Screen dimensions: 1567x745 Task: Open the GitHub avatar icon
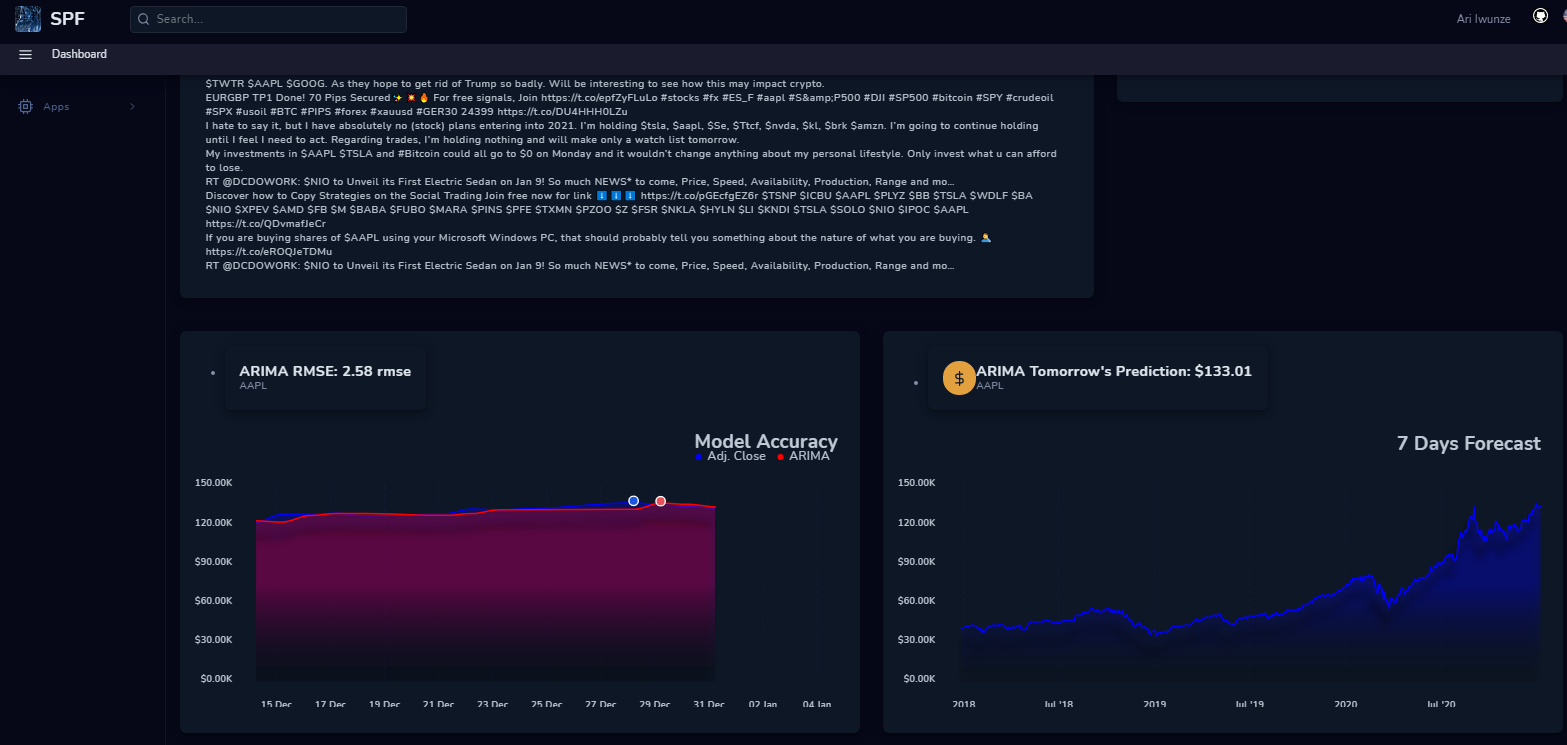click(1540, 17)
